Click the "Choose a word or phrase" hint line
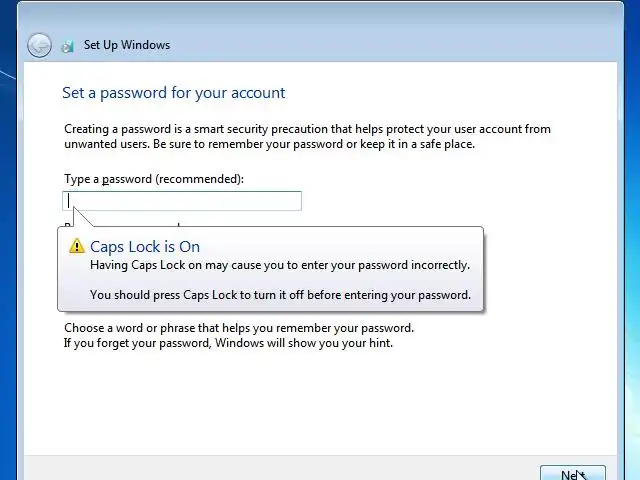 238,328
